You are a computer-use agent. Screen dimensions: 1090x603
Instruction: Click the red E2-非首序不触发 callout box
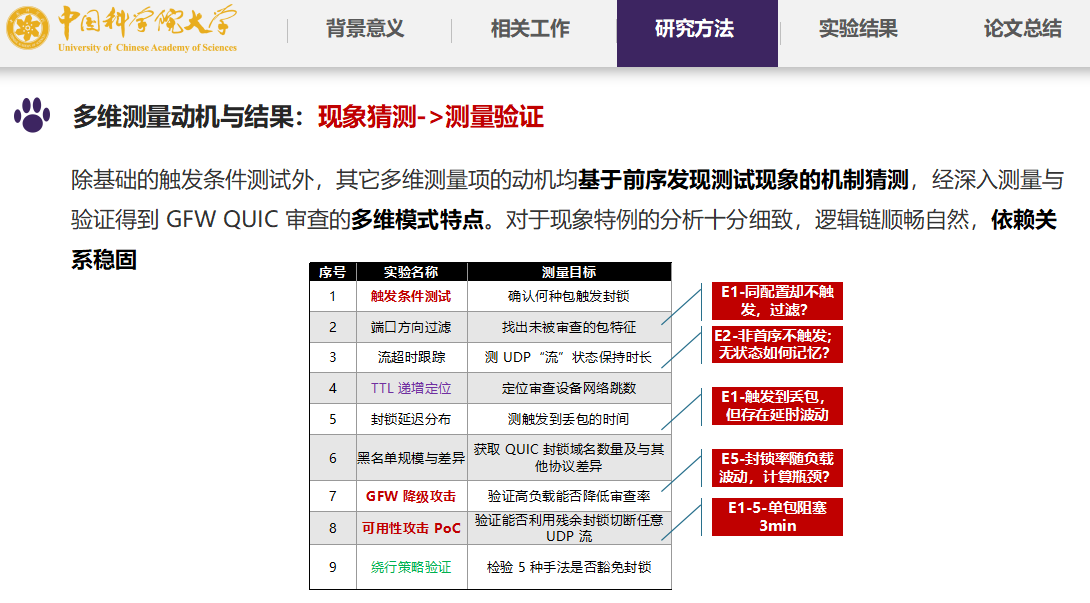click(x=777, y=344)
